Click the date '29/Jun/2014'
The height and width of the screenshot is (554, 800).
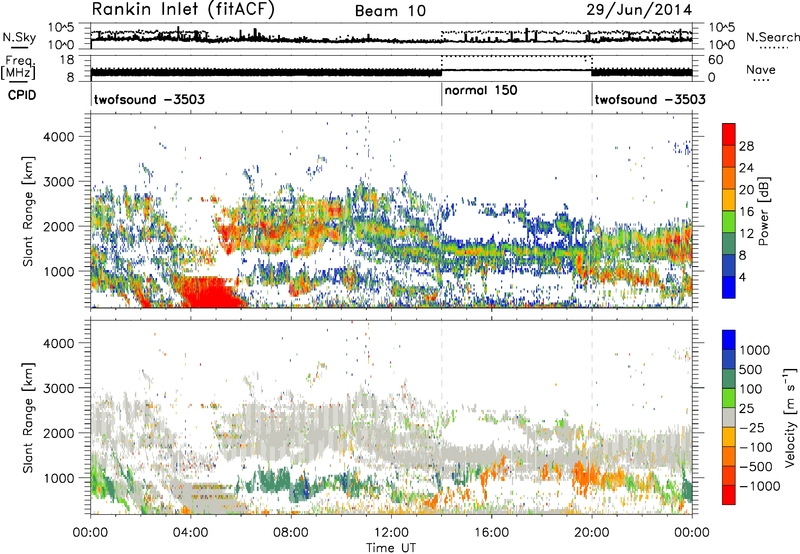pyautogui.click(x=639, y=10)
